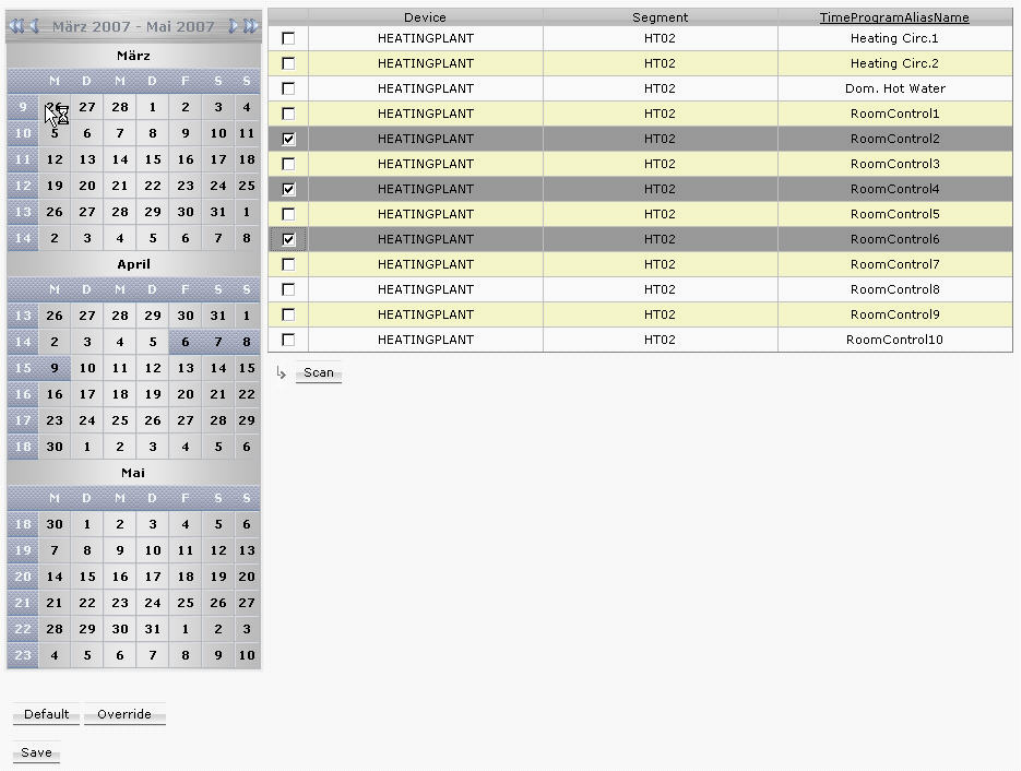The width and height of the screenshot is (1021, 771).
Task: Advance one month with single right arrow
Action: [x=233, y=26]
